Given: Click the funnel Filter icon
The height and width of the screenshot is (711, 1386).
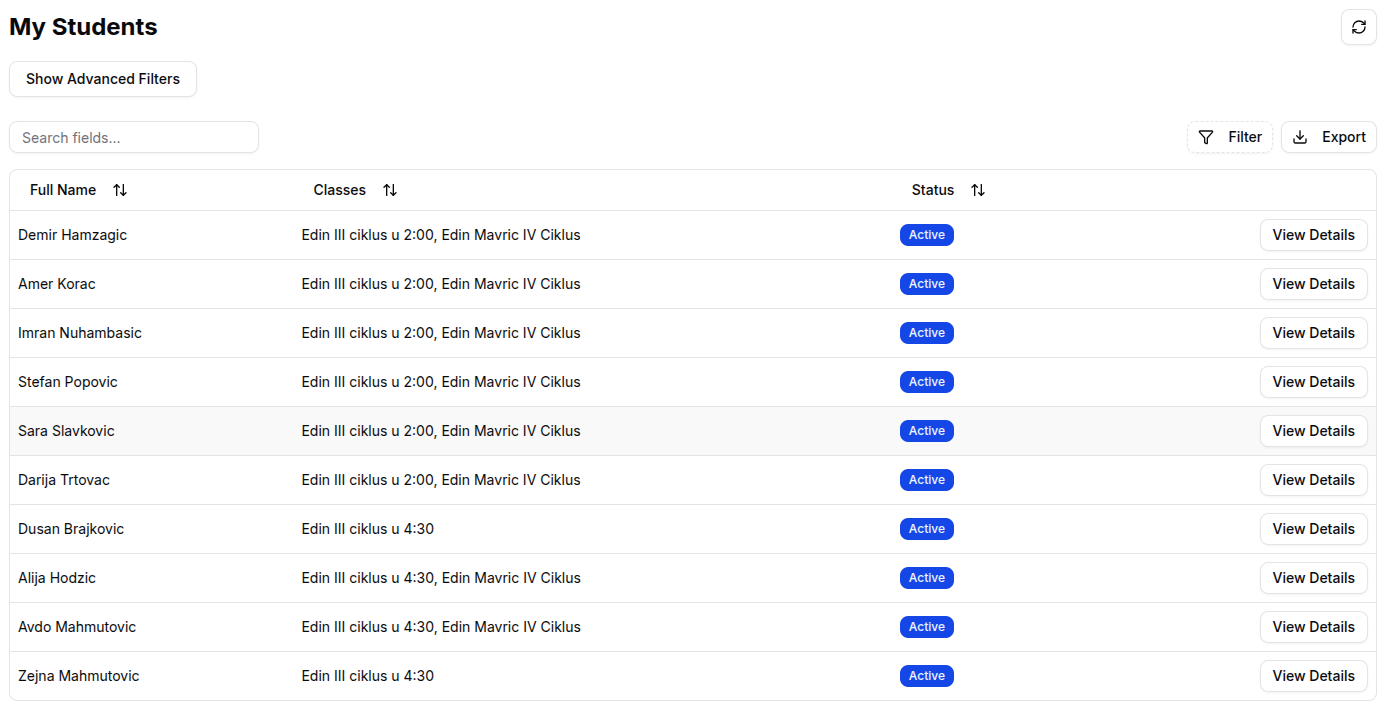Looking at the screenshot, I should coord(1206,137).
